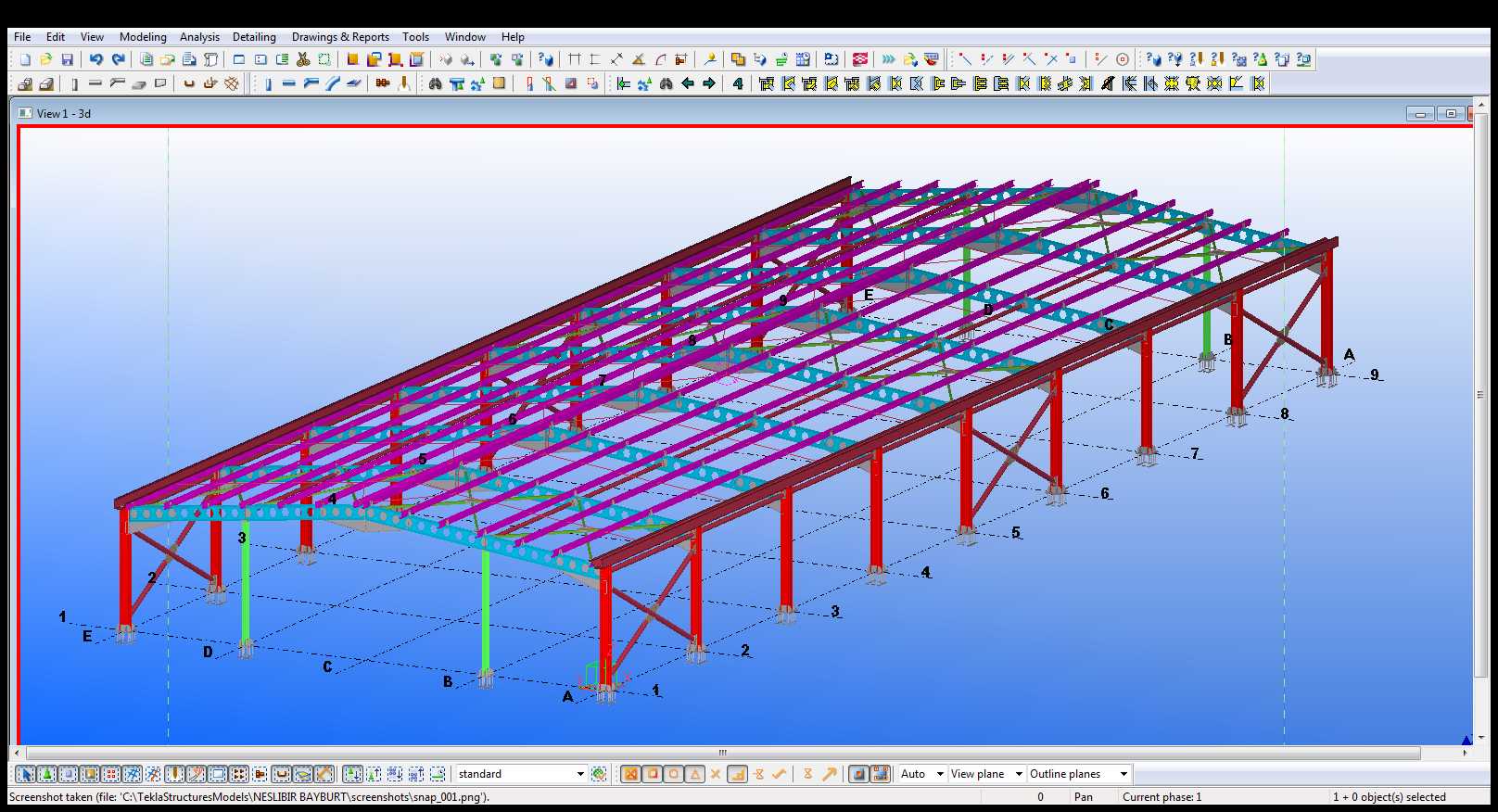Open the Help menu
The height and width of the screenshot is (812, 1498).
[513, 37]
